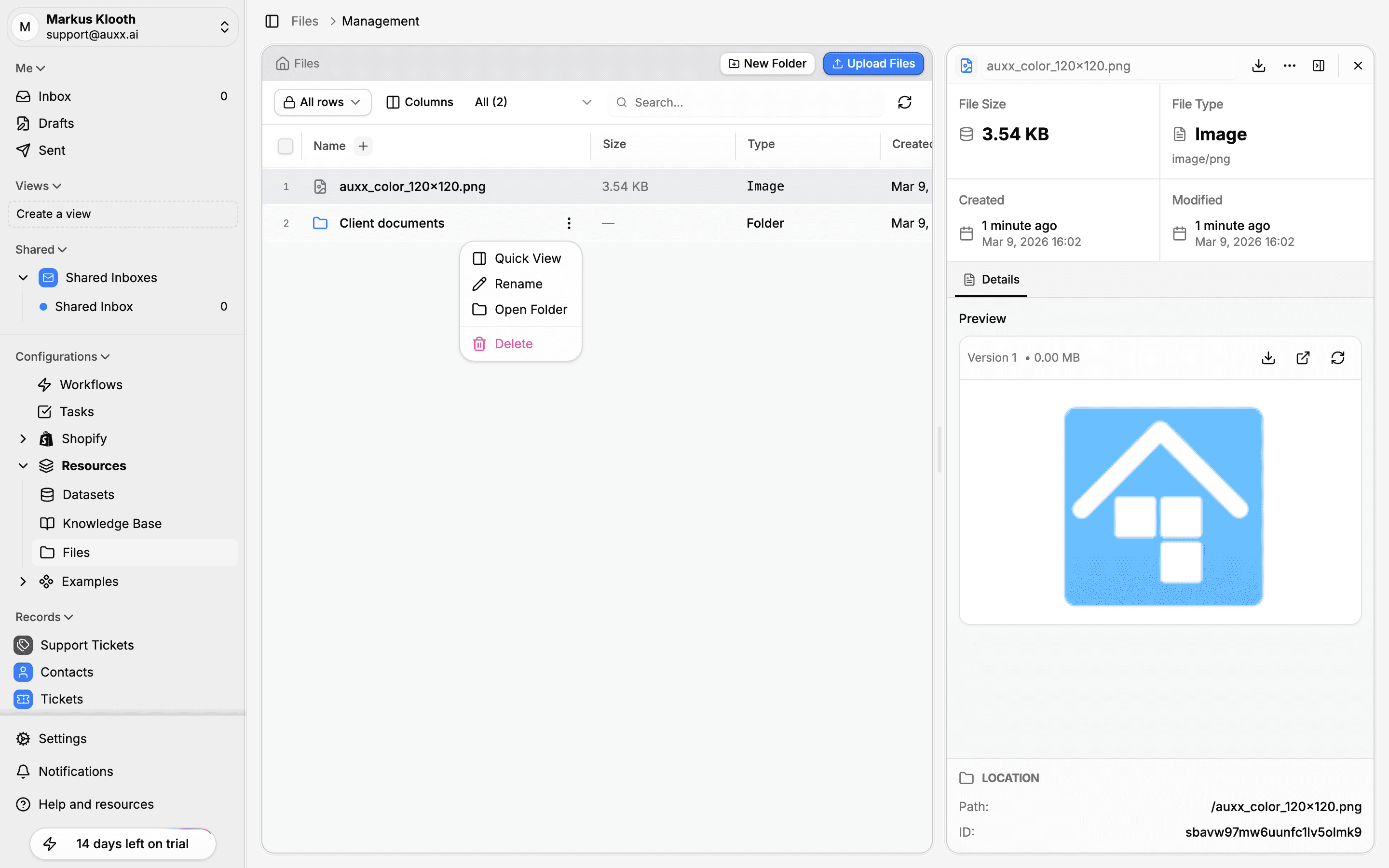Download the file from the header toolbar
Image resolution: width=1389 pixels, height=868 pixels.
(1259, 66)
